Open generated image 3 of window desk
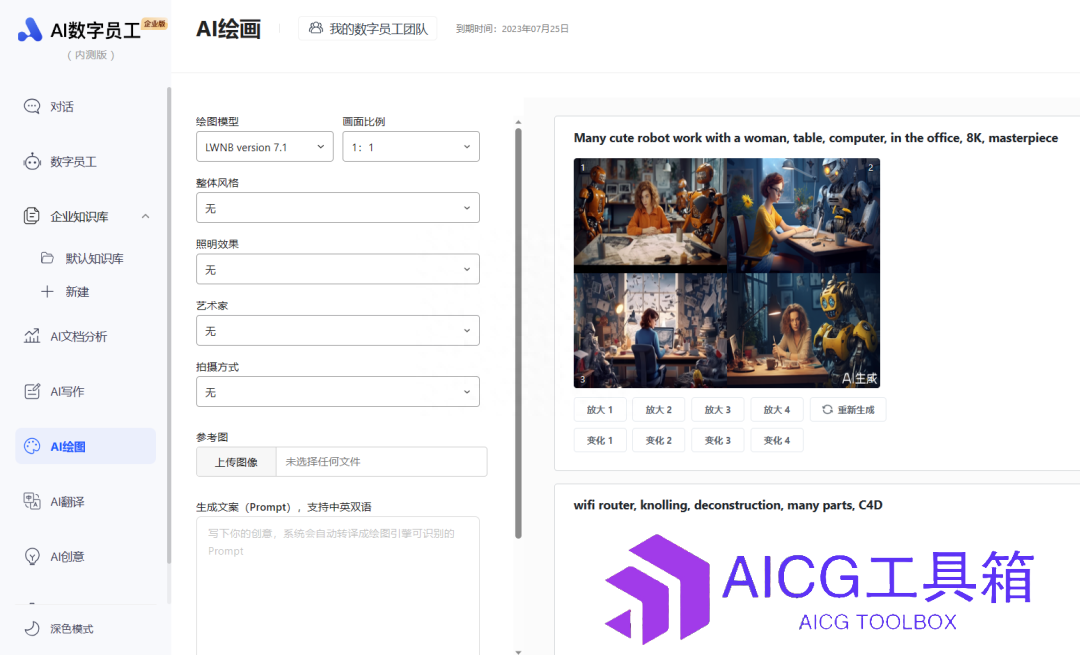1080x655 pixels. [x=650, y=330]
